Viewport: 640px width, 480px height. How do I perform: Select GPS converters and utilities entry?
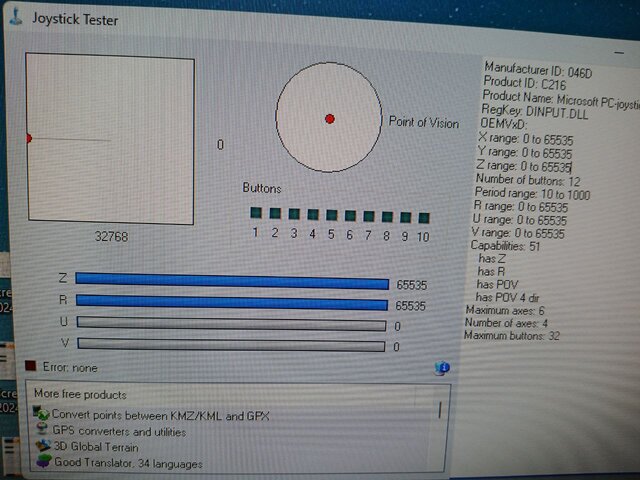coord(122,431)
